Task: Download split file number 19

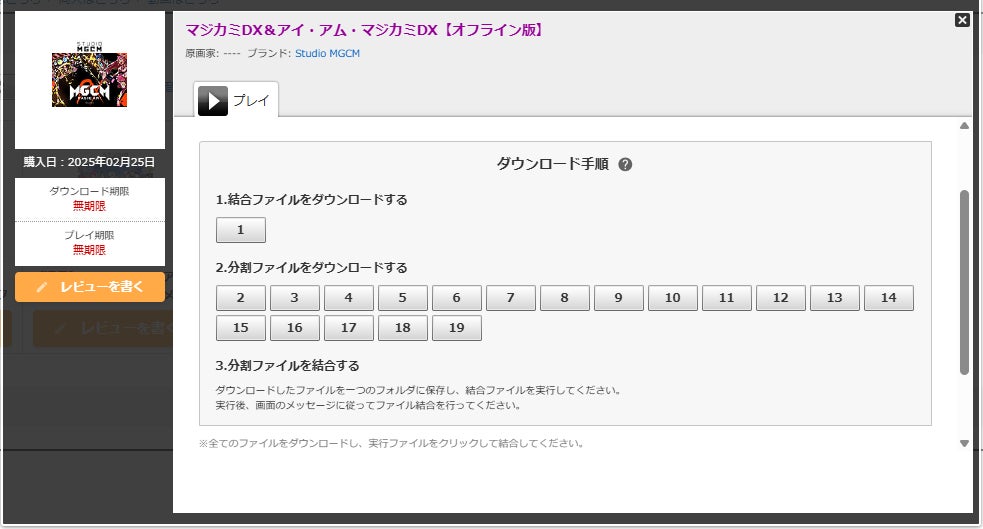Action: click(457, 328)
